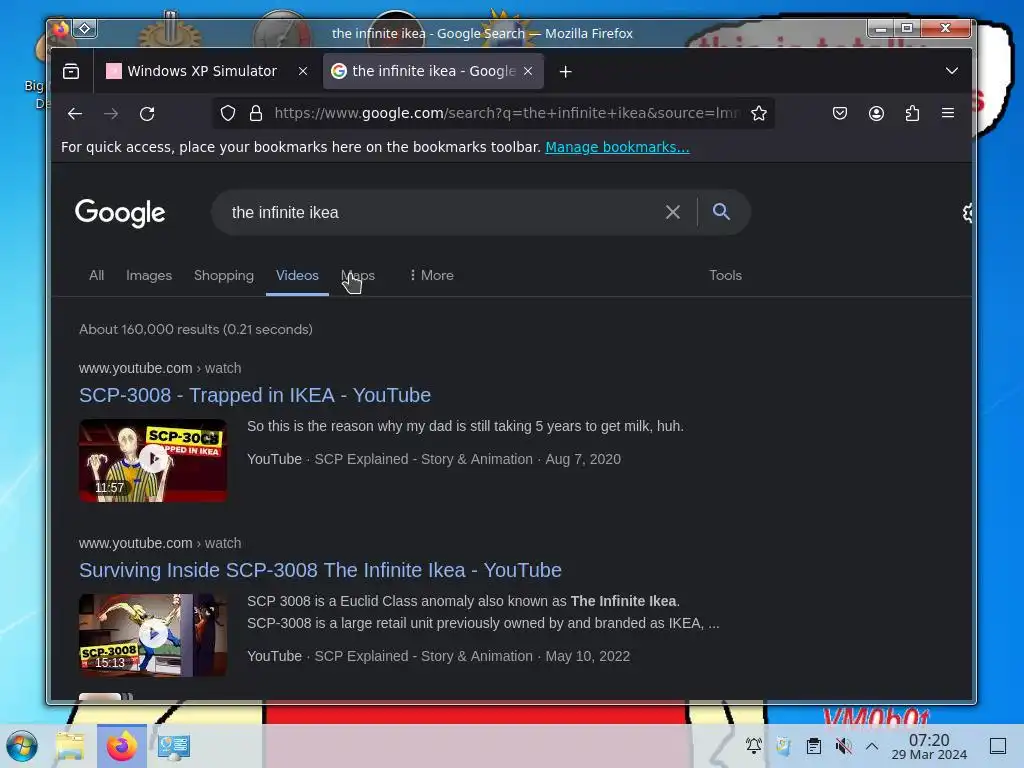The width and height of the screenshot is (1024, 768).
Task: Switch to the All results tab
Action: 97,275
